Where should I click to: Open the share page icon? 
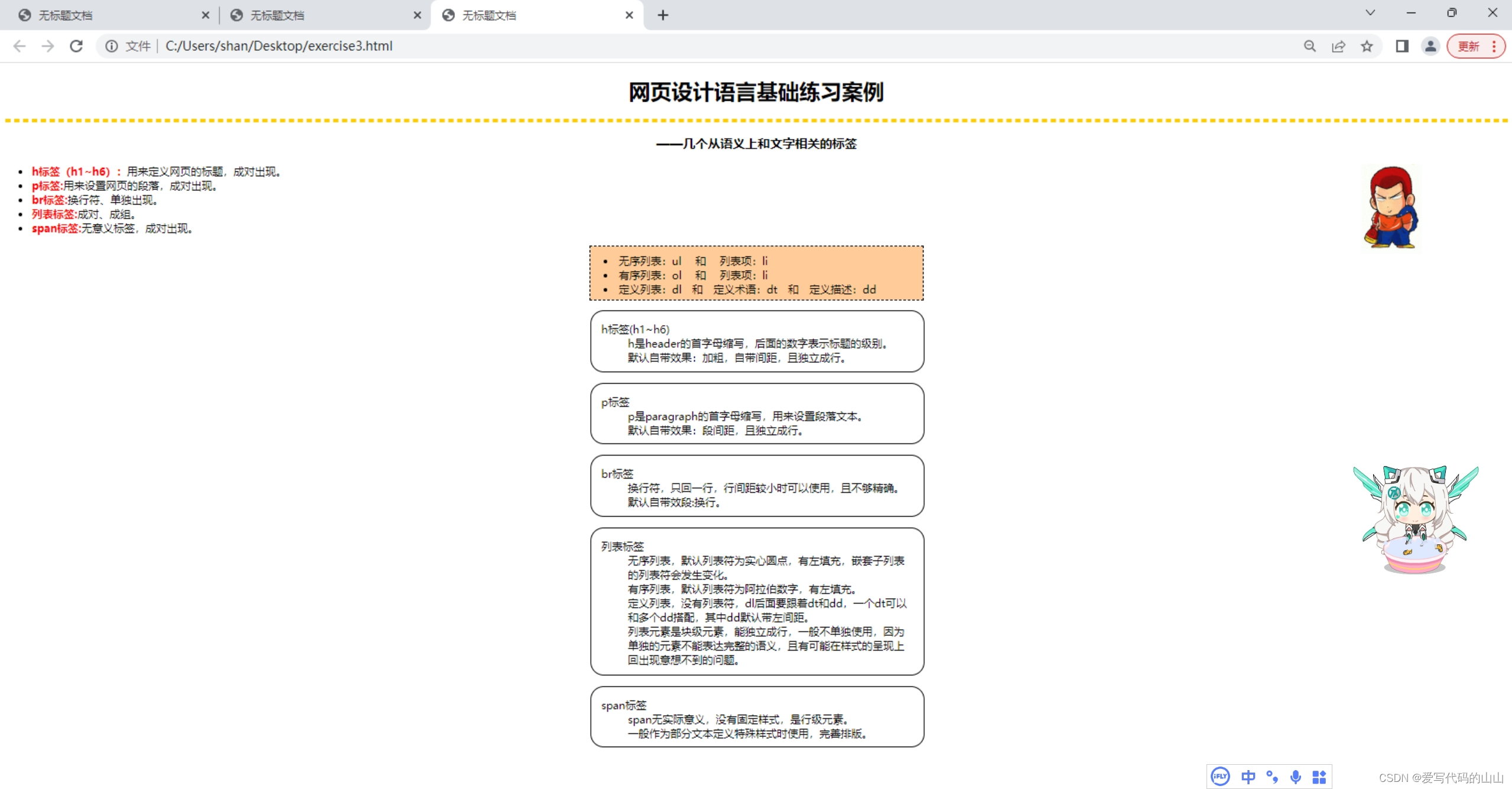(x=1338, y=46)
